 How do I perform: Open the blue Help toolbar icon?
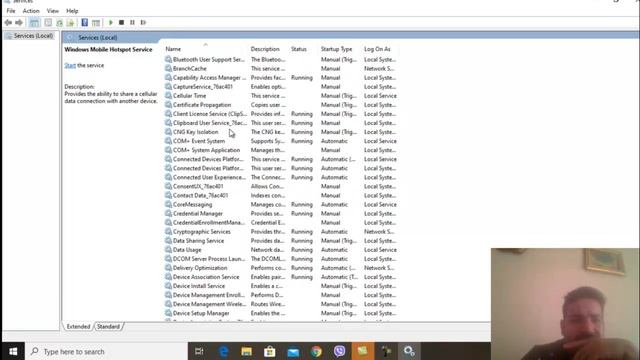84,22
